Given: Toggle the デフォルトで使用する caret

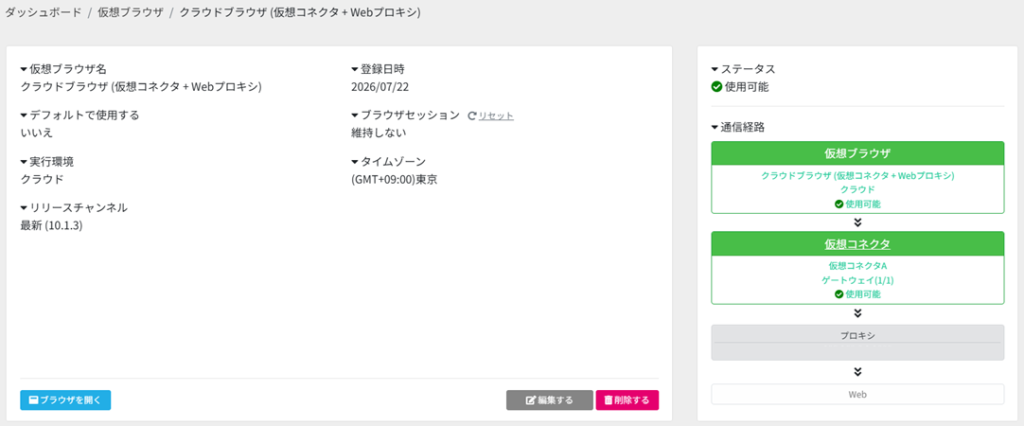Looking at the screenshot, I should click(24, 115).
